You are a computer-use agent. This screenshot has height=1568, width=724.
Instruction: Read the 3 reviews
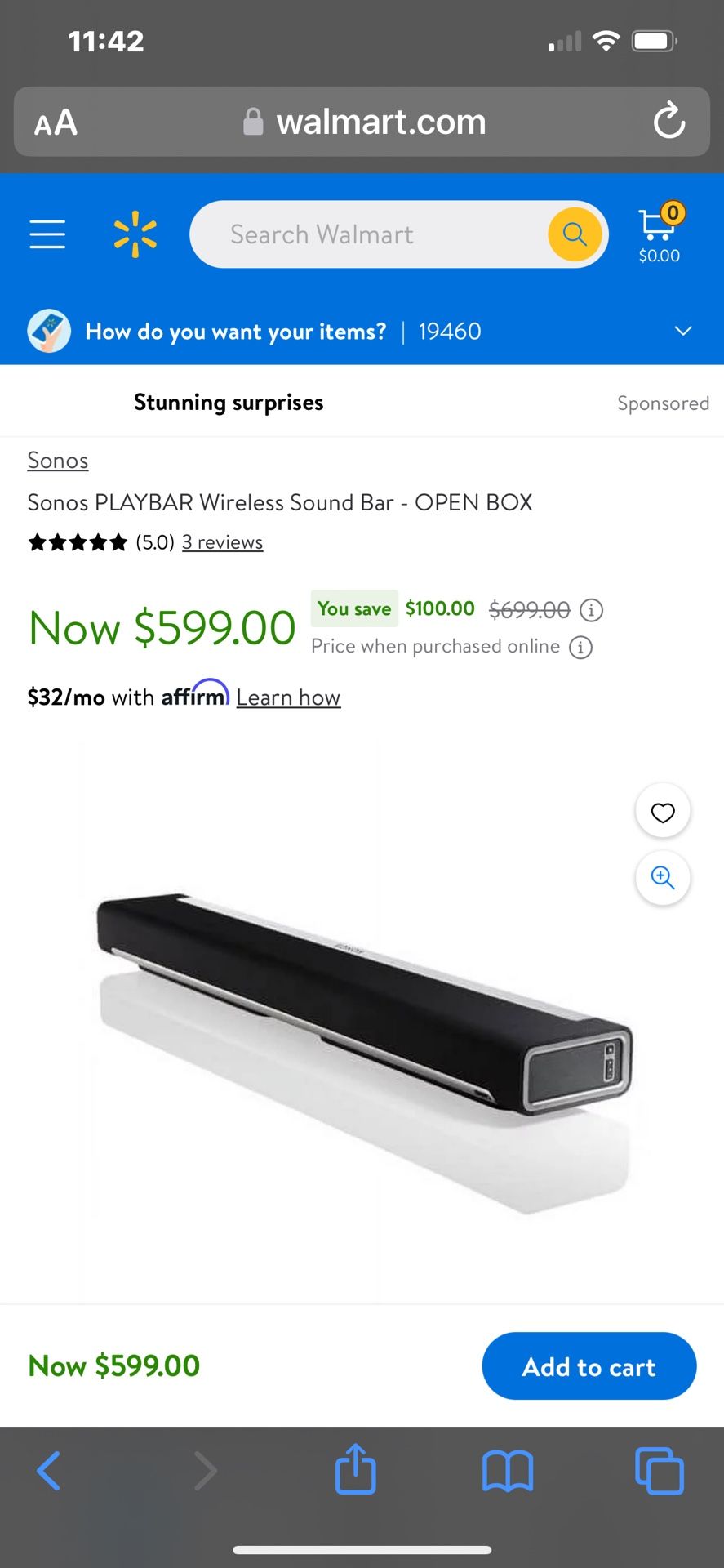222,542
